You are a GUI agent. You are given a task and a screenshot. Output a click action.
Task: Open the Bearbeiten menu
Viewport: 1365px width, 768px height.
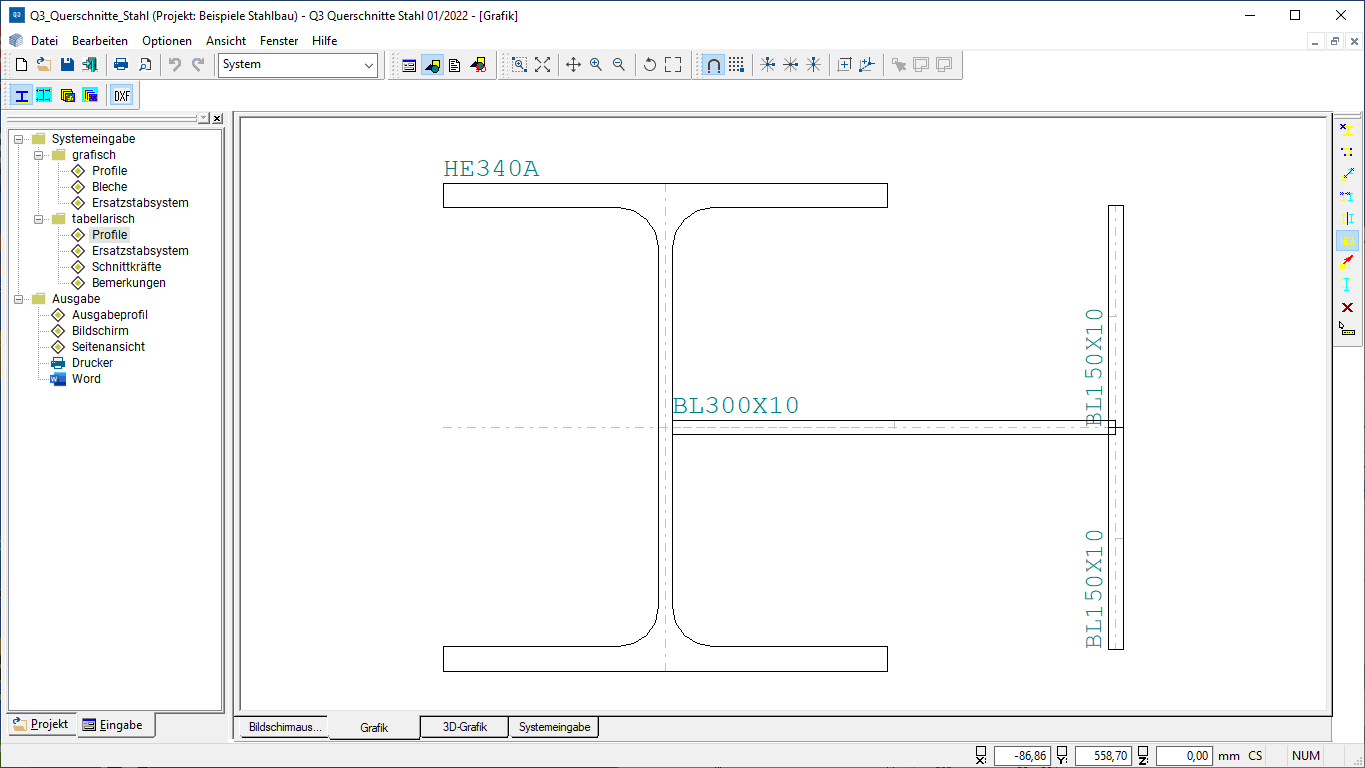pos(100,41)
